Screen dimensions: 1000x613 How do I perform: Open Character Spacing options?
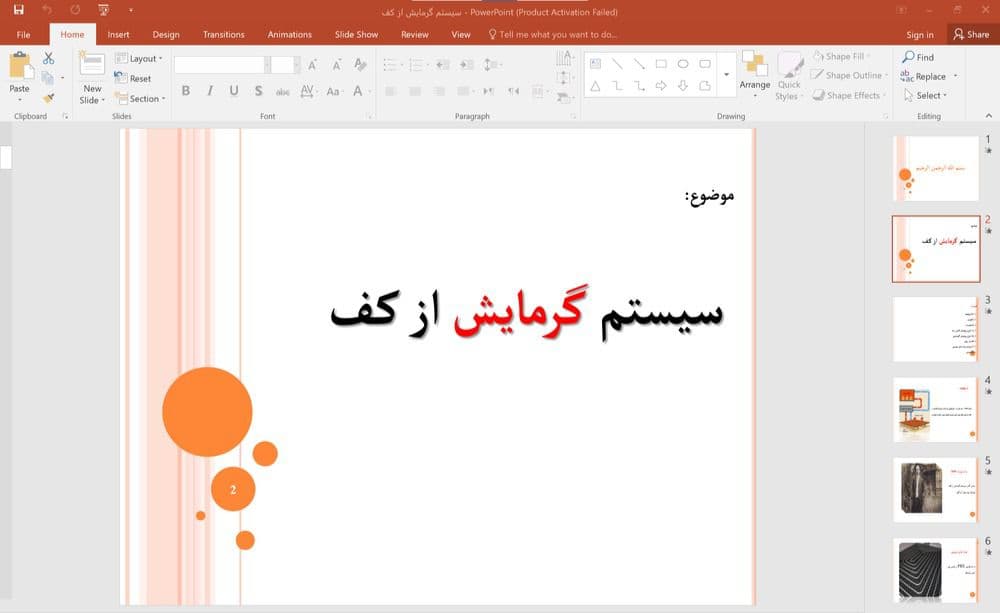307,91
